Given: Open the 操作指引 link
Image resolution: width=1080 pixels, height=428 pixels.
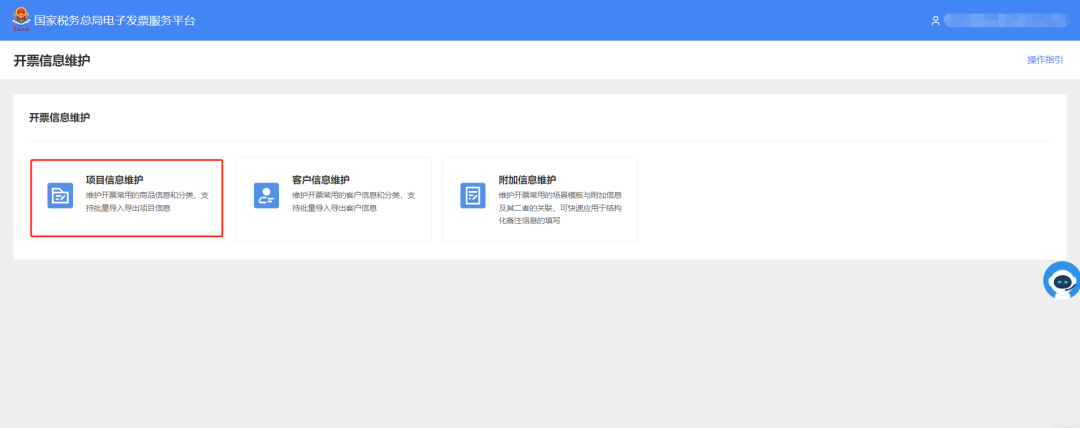Looking at the screenshot, I should [x=1045, y=60].
